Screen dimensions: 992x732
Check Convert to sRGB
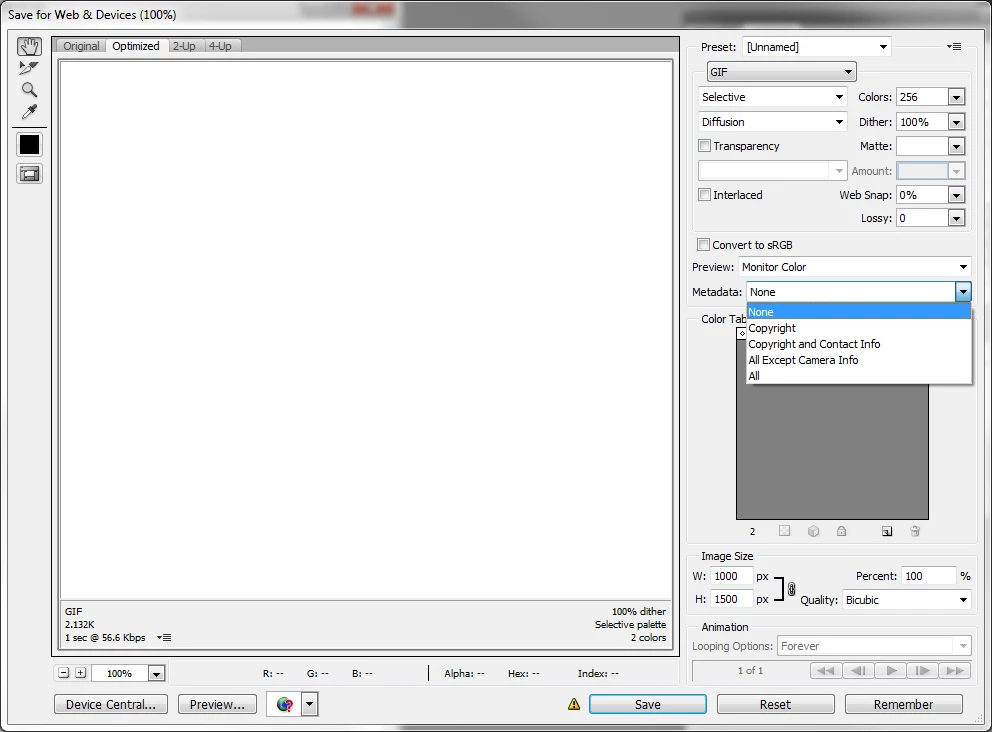[x=703, y=244]
